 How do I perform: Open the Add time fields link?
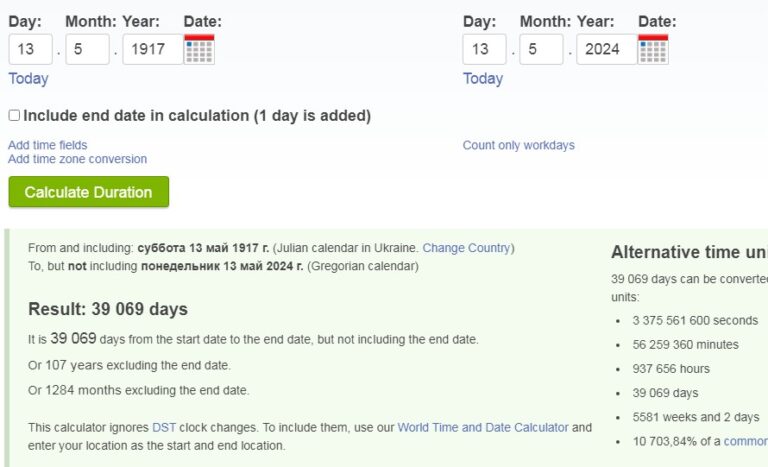48,145
